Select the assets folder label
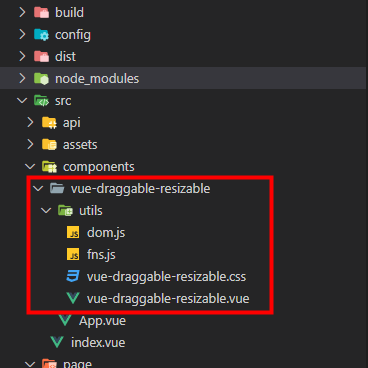Image resolution: width=368 pixels, height=368 pixels. pyautogui.click(x=80, y=145)
